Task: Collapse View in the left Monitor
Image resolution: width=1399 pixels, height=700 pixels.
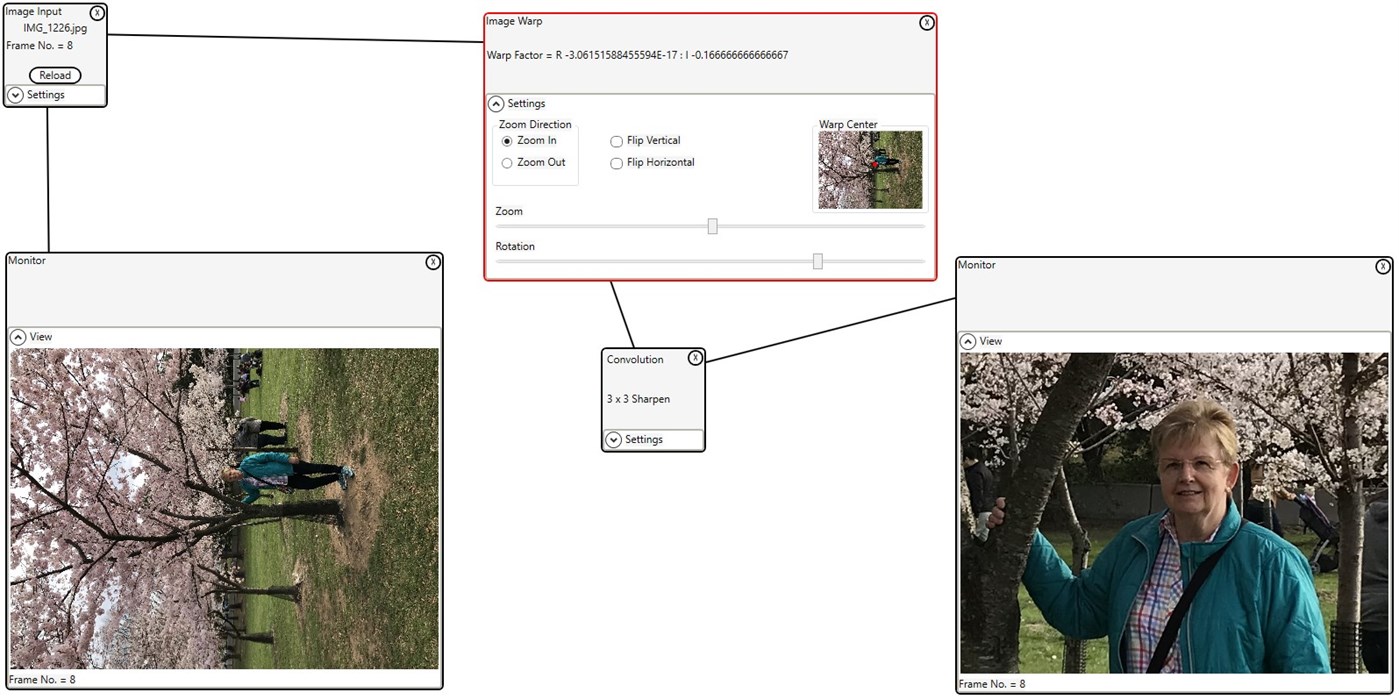Action: point(18,337)
